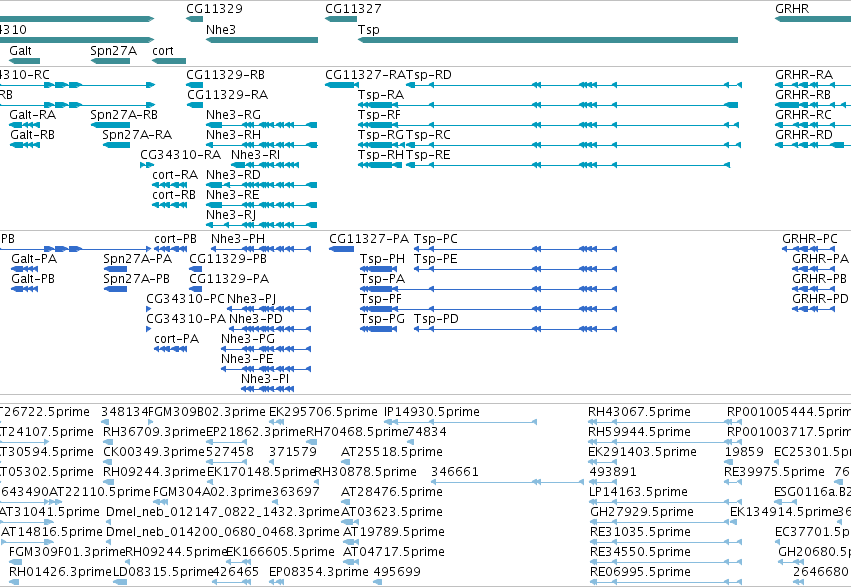Click the CG11329 gene label
This screenshot has width=851, height=587.
(x=214, y=9)
